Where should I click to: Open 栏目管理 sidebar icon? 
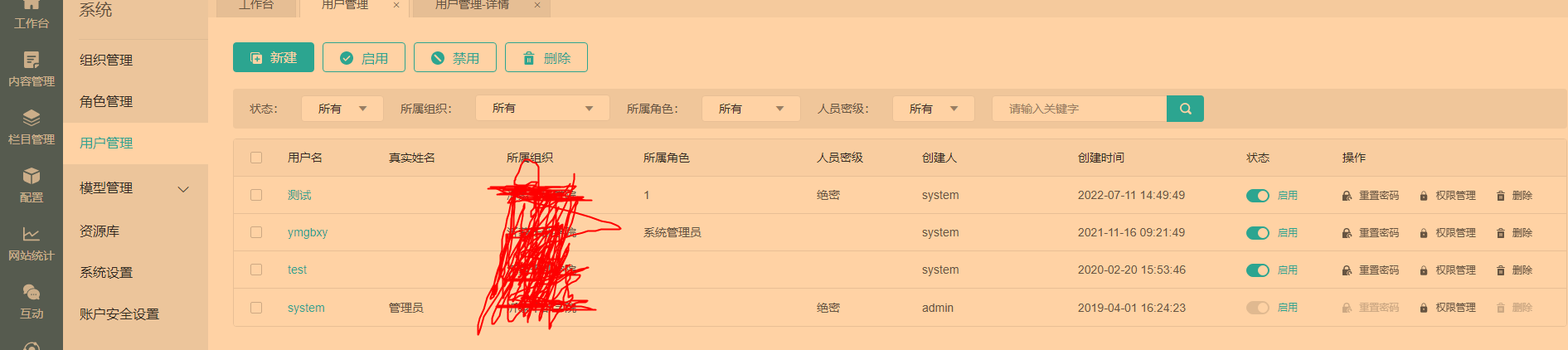point(32,127)
